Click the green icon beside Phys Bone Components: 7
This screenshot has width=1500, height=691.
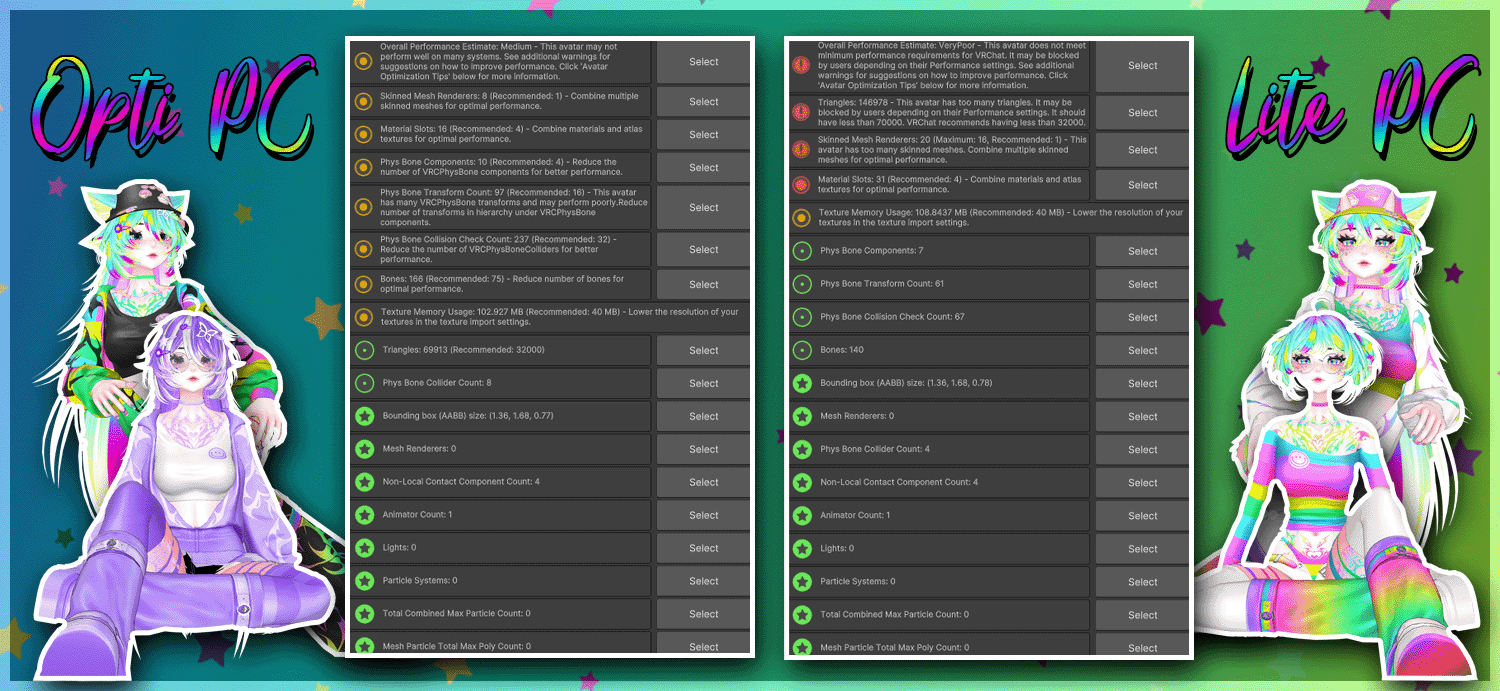[801, 251]
